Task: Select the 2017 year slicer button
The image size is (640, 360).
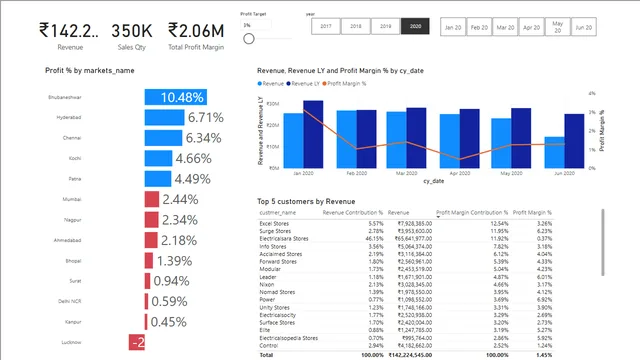Action: coord(326,26)
